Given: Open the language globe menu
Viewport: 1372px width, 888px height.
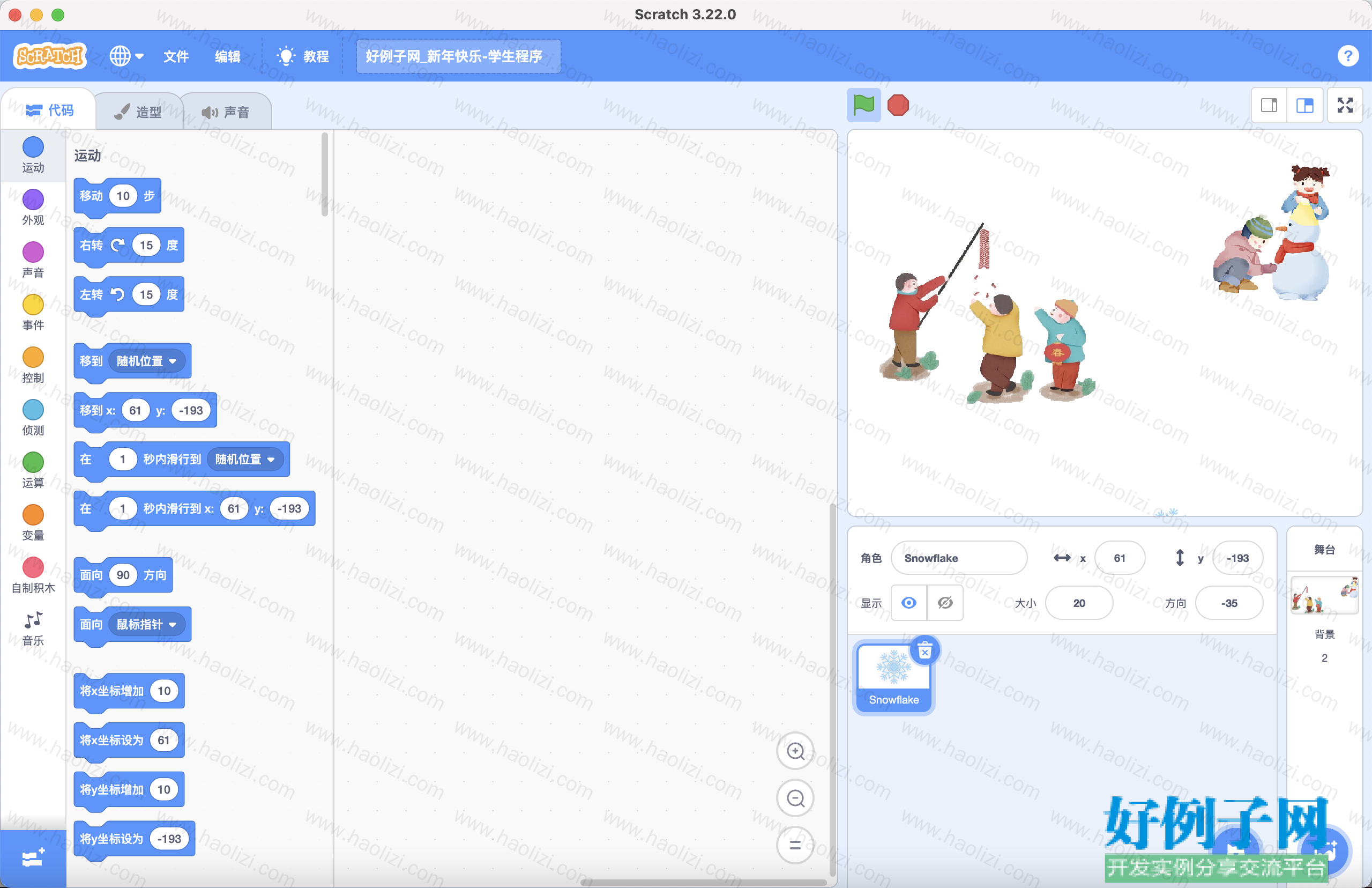Looking at the screenshot, I should tap(126, 56).
